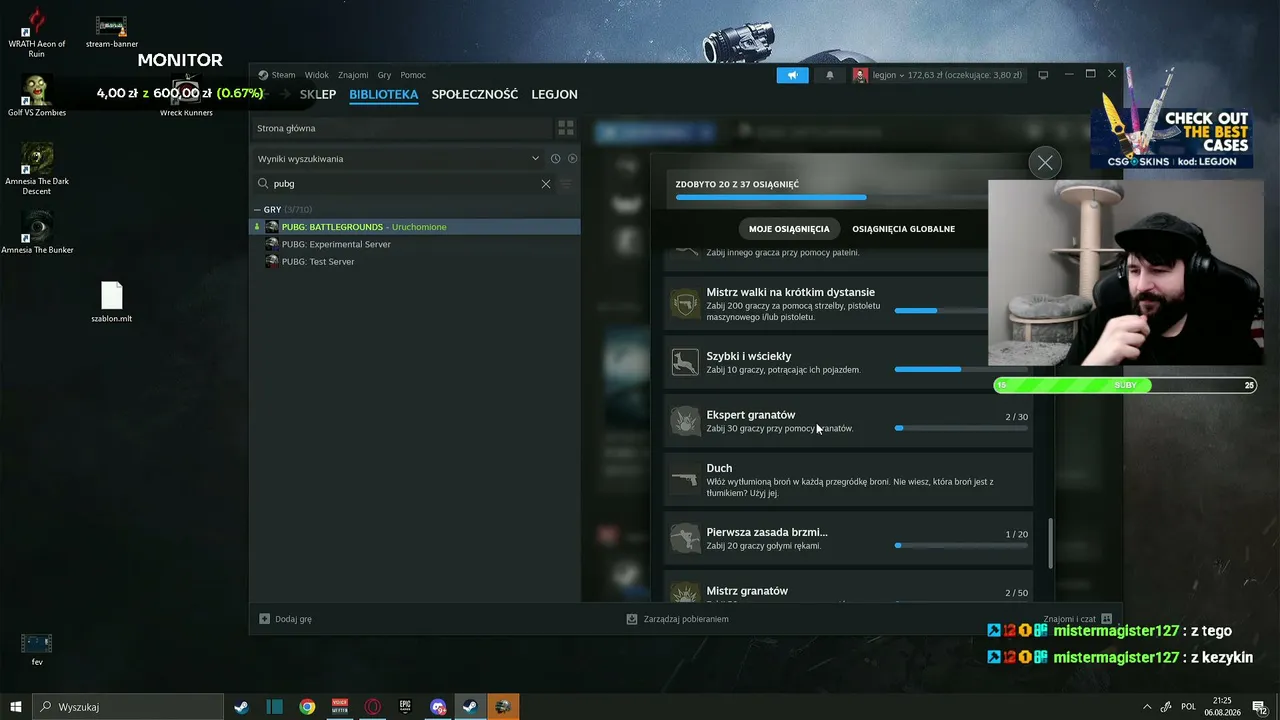Viewport: 1280px width, 720px height.
Task: Click the Ekspert granatów achievement icon
Action: click(x=685, y=421)
